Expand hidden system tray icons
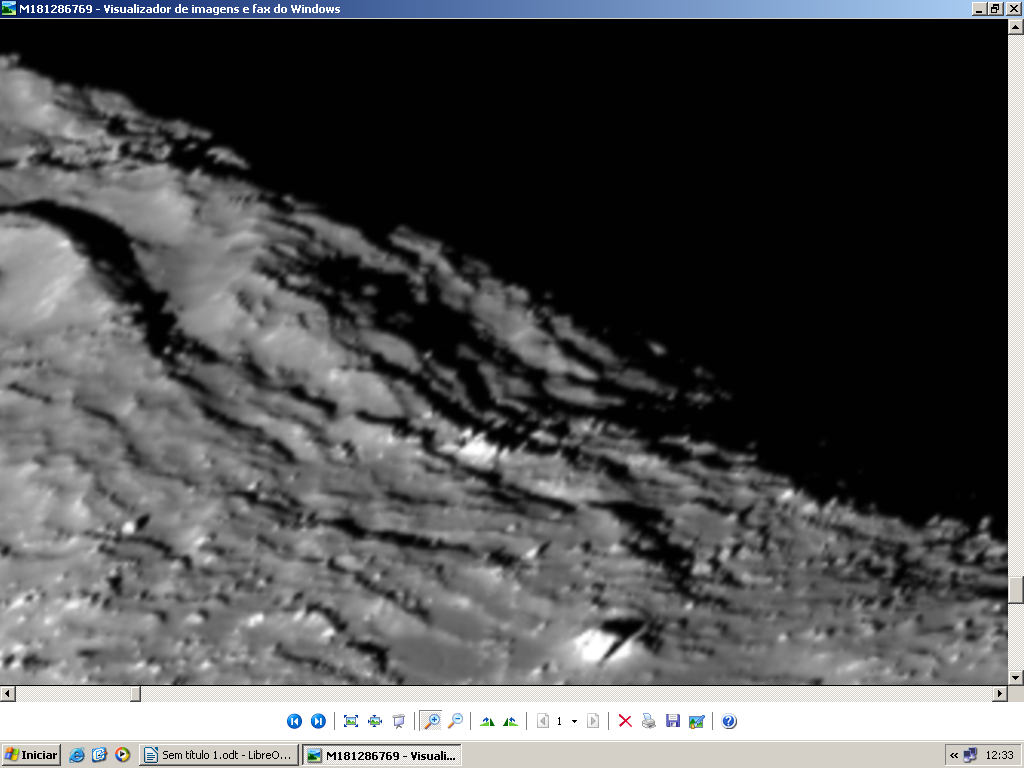The width and height of the screenshot is (1024, 768). 954,755
